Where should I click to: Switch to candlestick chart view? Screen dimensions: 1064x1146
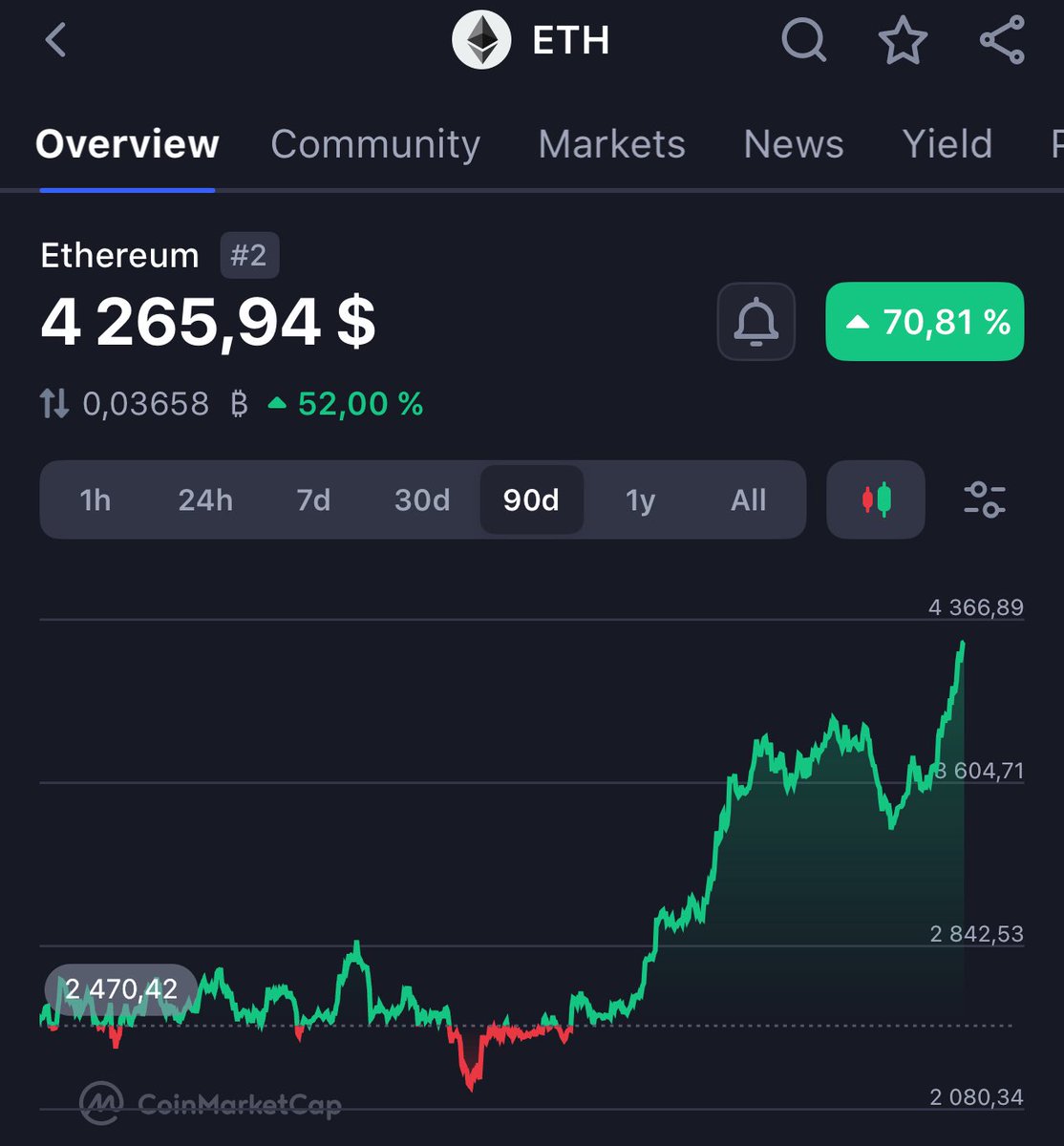(x=876, y=499)
